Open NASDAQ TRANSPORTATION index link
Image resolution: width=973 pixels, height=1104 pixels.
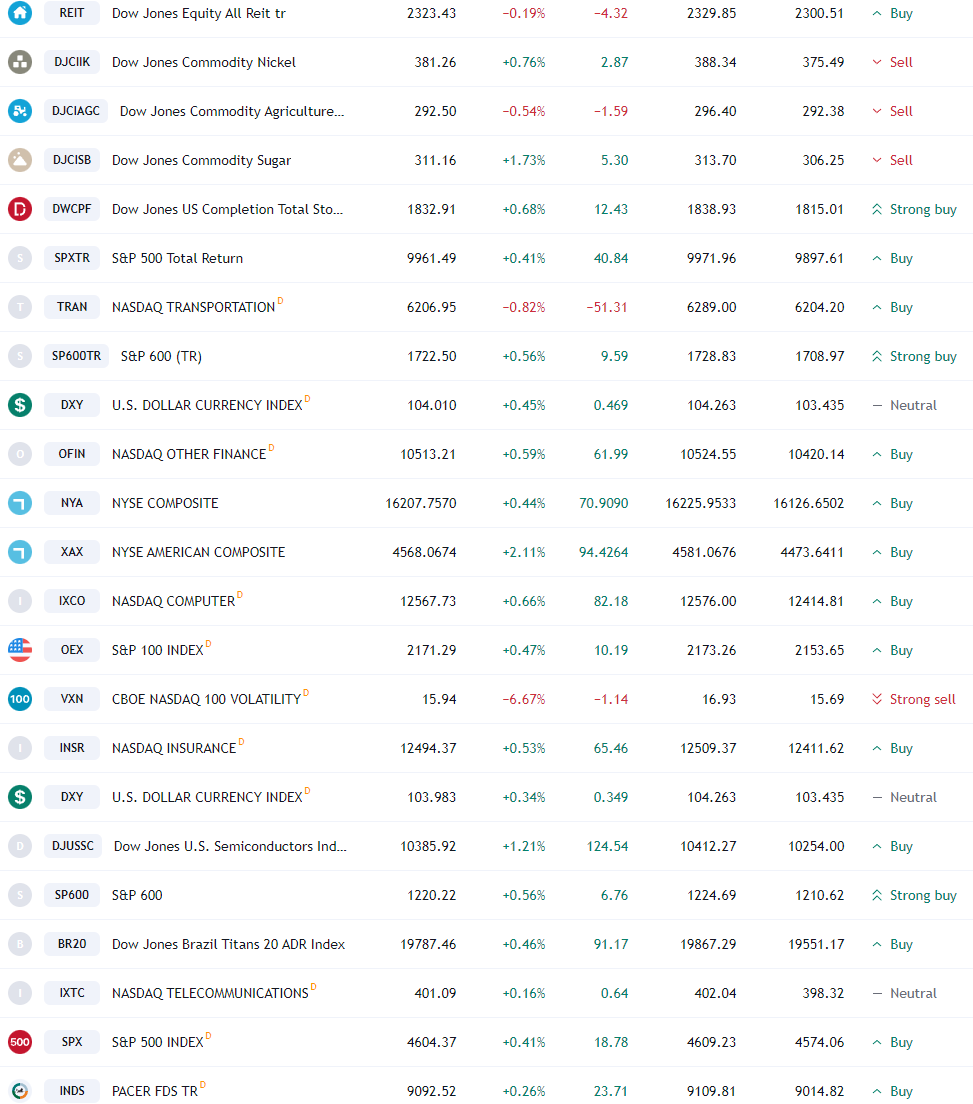tap(194, 307)
